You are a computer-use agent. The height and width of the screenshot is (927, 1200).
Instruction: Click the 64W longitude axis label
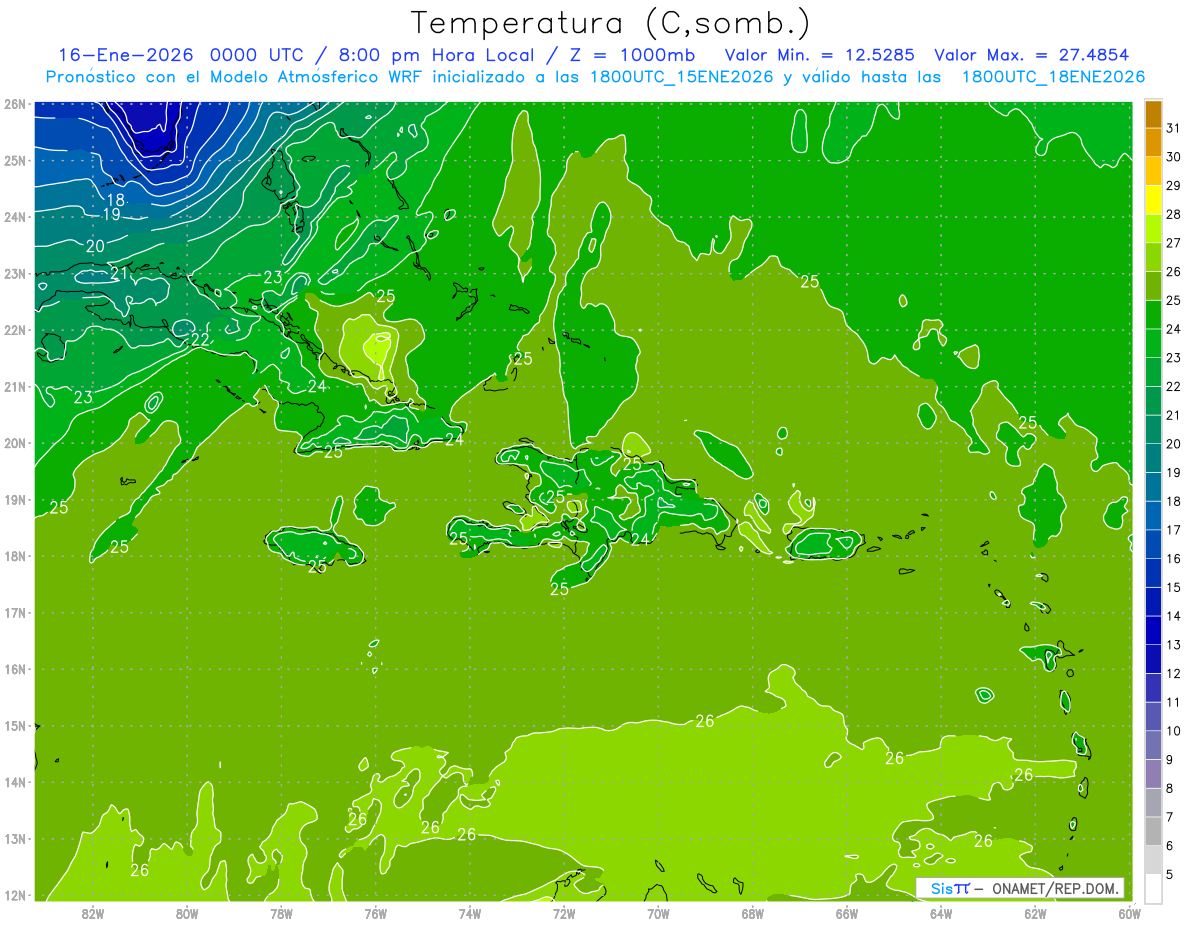click(941, 913)
